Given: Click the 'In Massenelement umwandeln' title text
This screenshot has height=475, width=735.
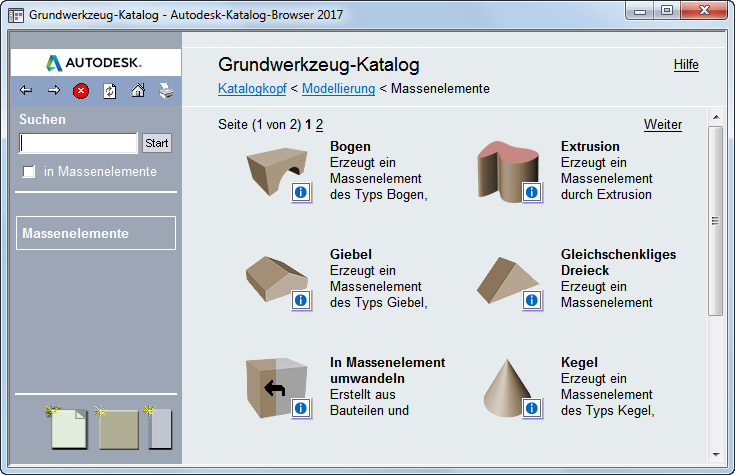Looking at the screenshot, I should click(x=388, y=370).
